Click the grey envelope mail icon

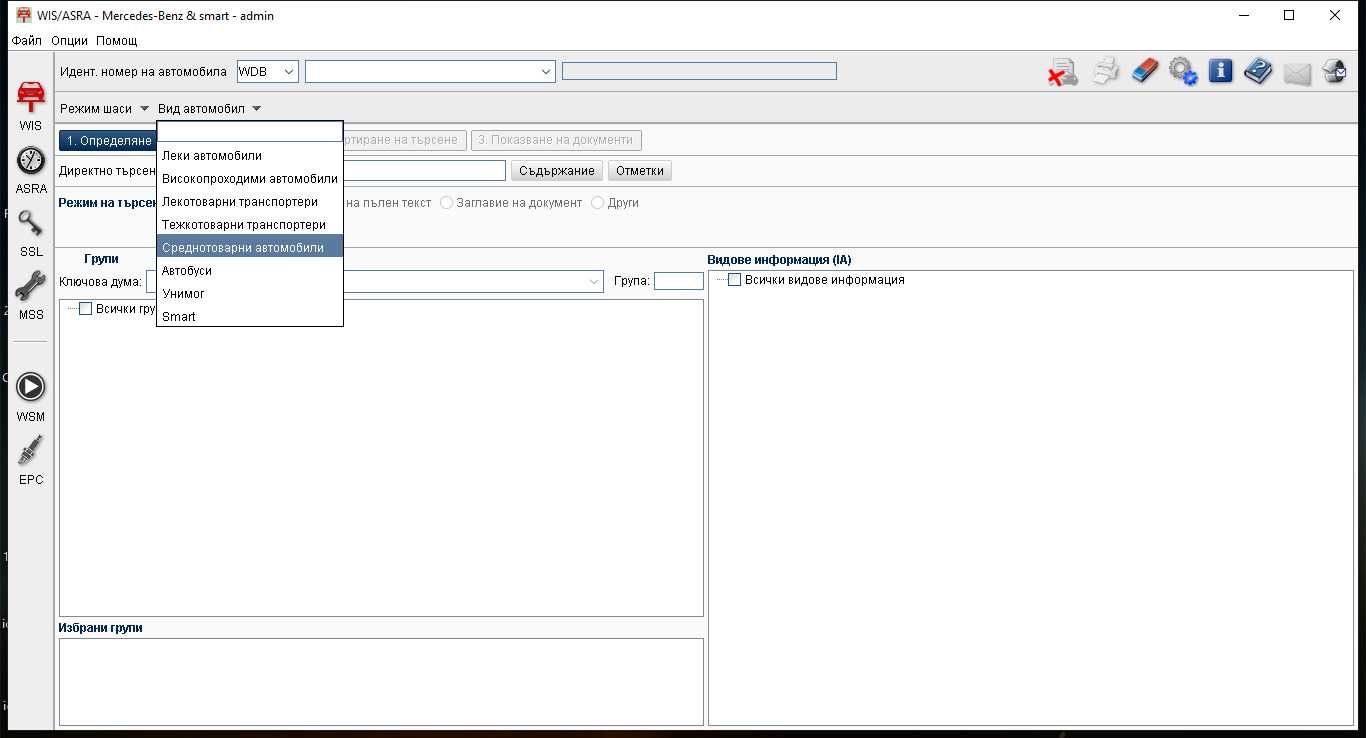coord(1297,73)
